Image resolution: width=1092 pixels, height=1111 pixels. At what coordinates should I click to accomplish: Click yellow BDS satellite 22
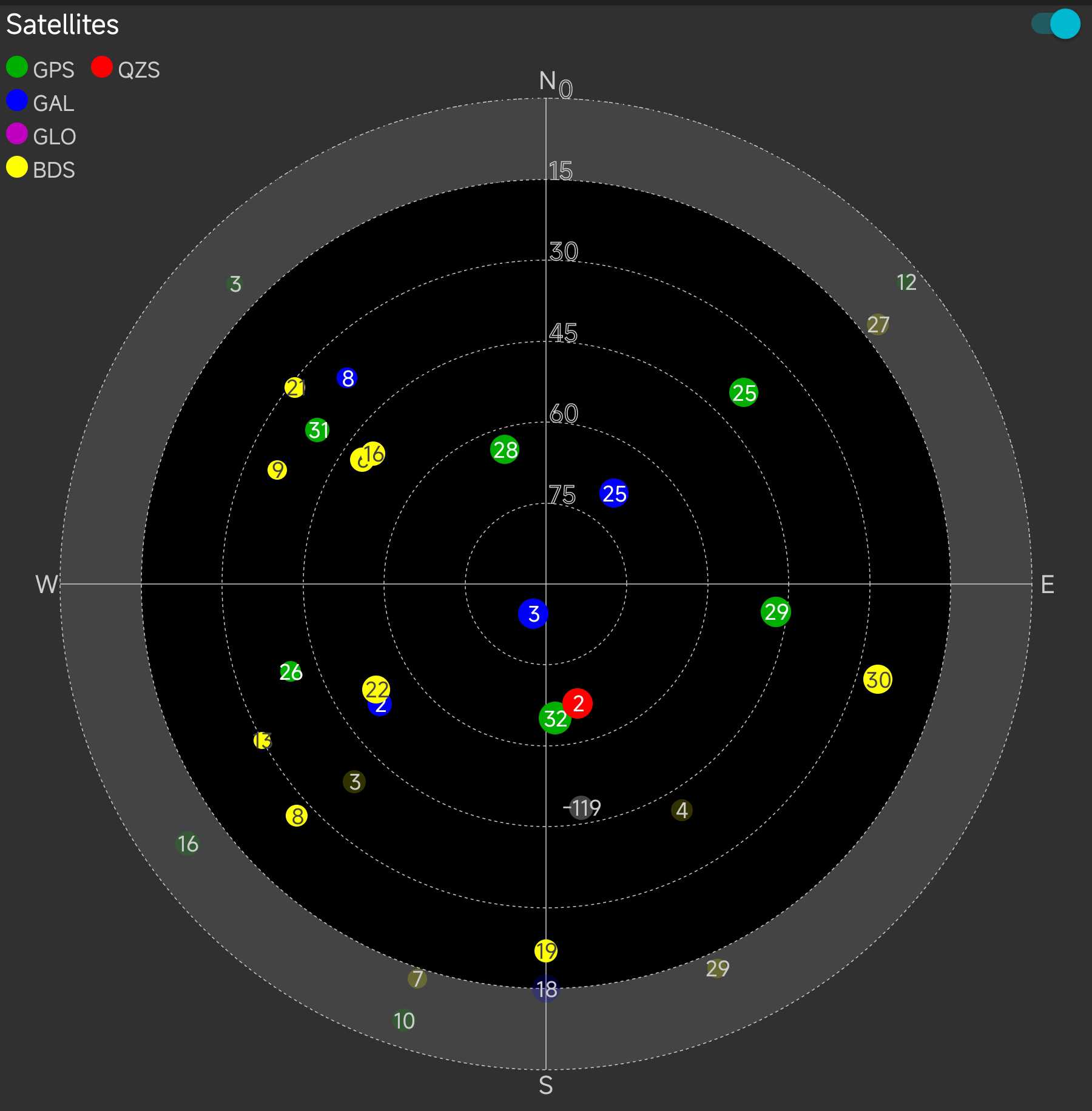pyautogui.click(x=376, y=689)
